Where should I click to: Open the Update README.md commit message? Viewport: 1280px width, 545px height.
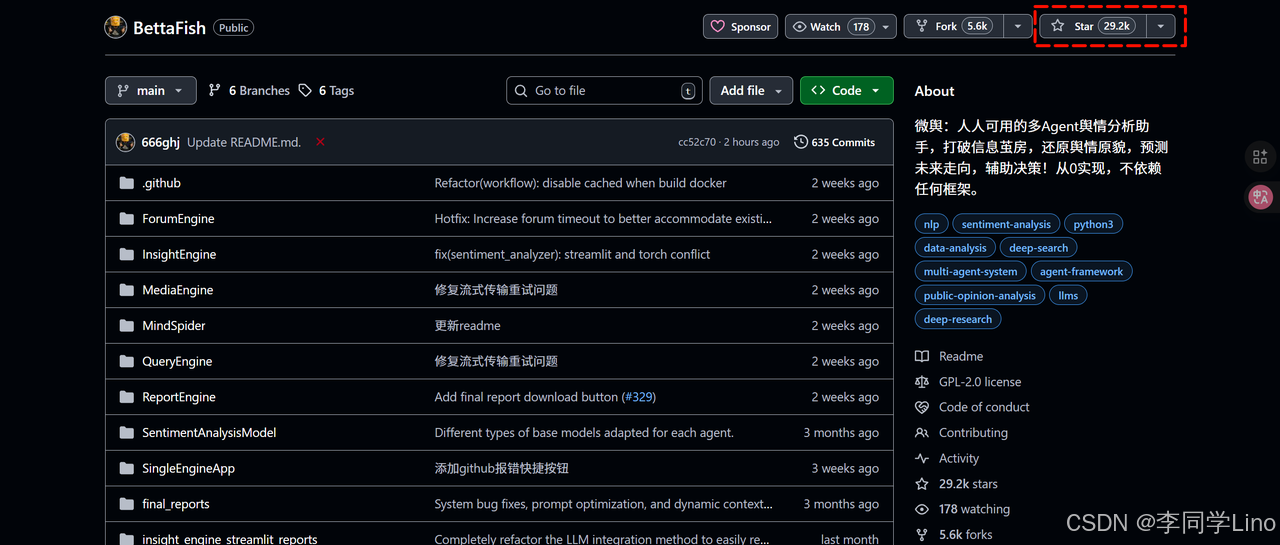[244, 142]
